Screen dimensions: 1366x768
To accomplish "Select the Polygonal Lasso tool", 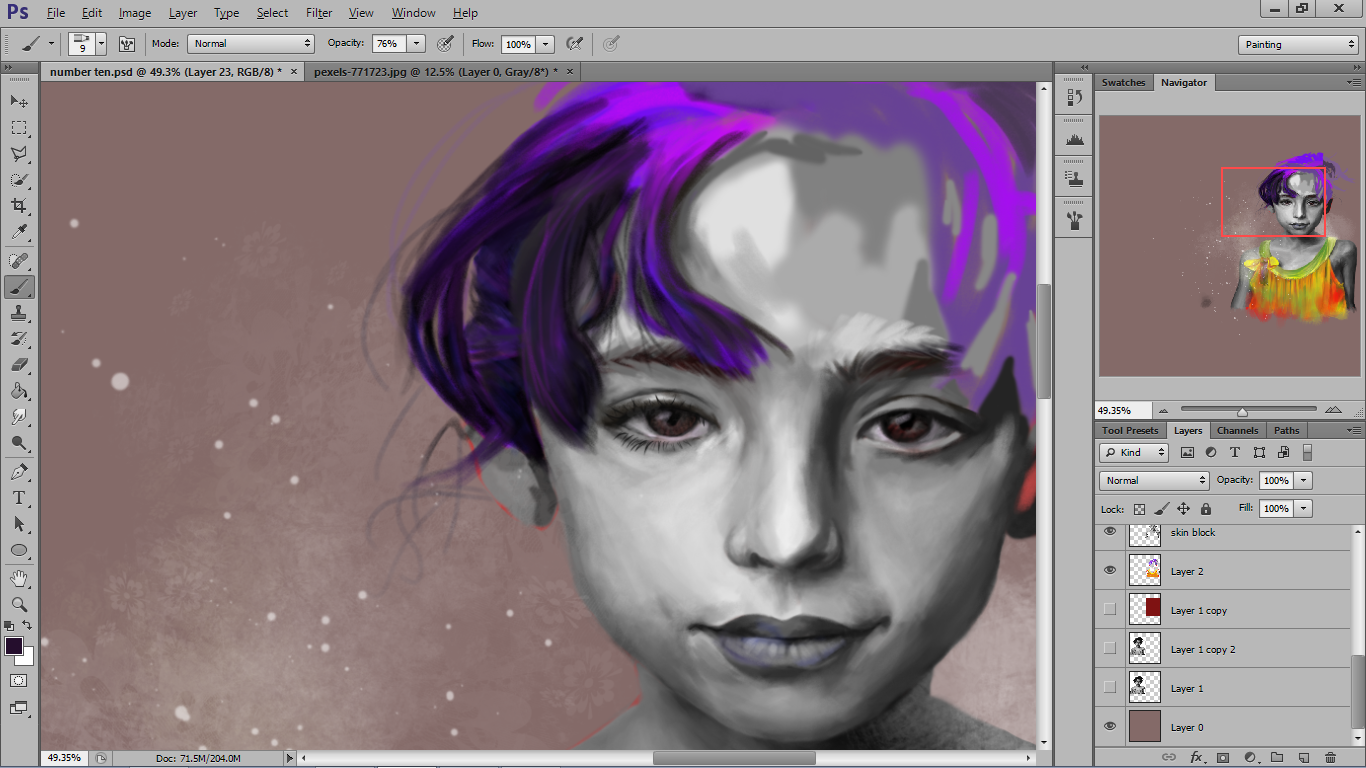I will coord(19,154).
